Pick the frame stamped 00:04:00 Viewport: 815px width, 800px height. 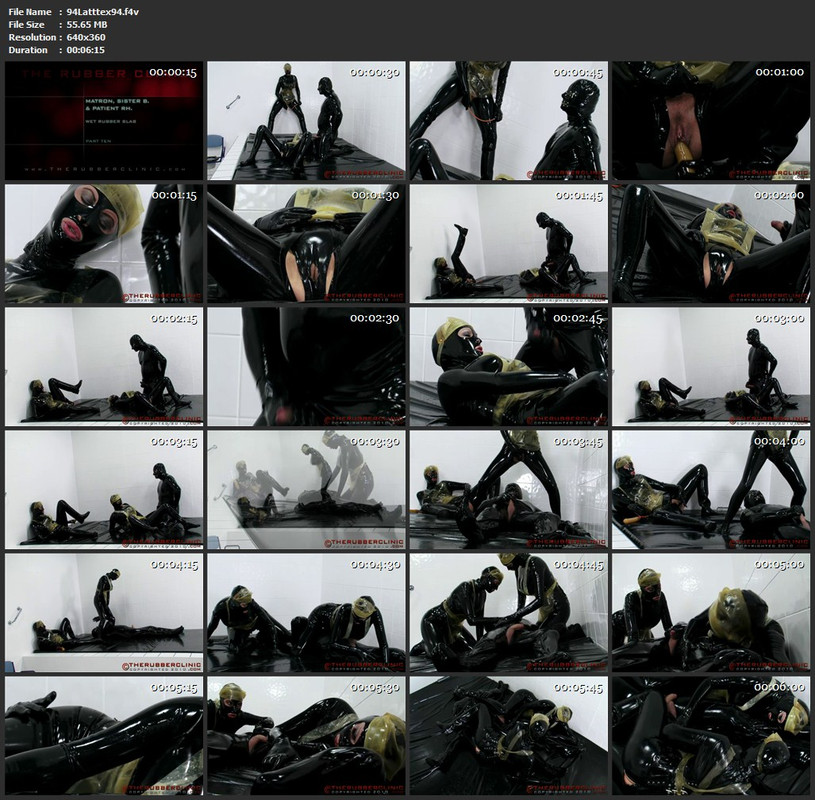[x=711, y=490]
